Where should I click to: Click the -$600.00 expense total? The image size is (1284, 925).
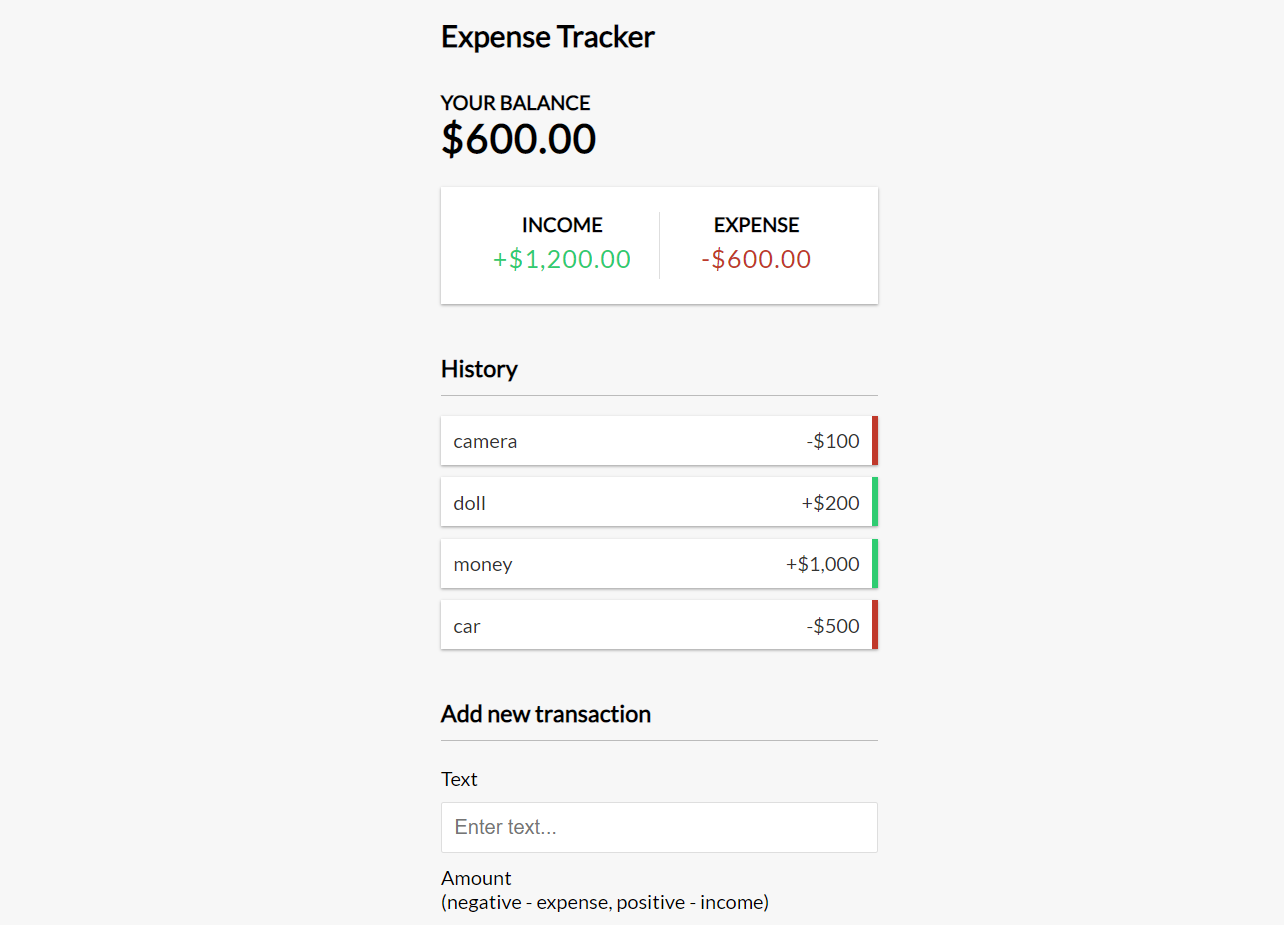(756, 259)
